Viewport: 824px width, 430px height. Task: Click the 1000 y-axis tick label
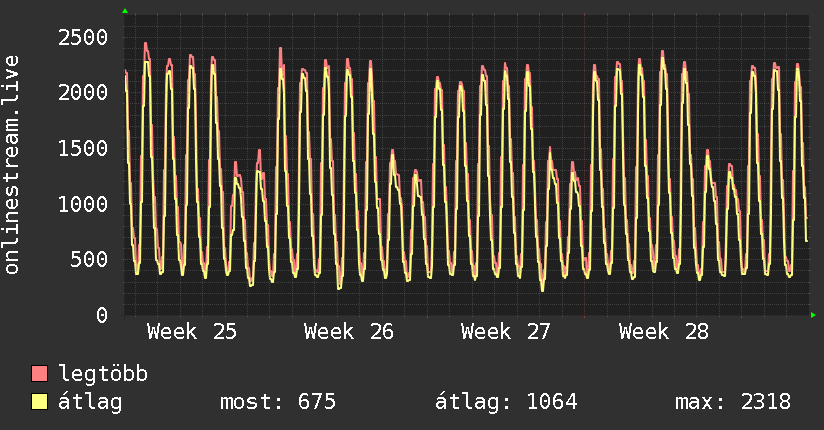[x=83, y=204]
